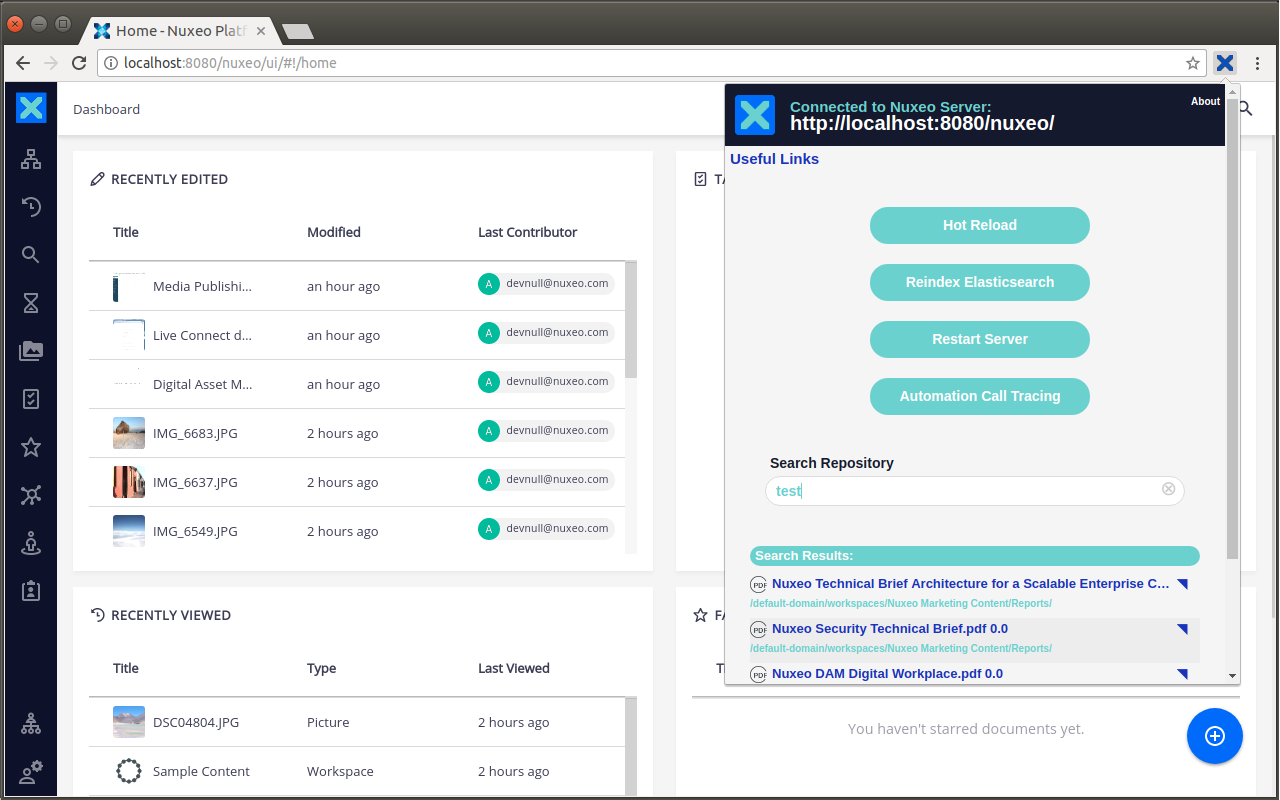Screen dimensions: 1280x800
Task: Click the site info icon in address bar
Action: pos(110,63)
